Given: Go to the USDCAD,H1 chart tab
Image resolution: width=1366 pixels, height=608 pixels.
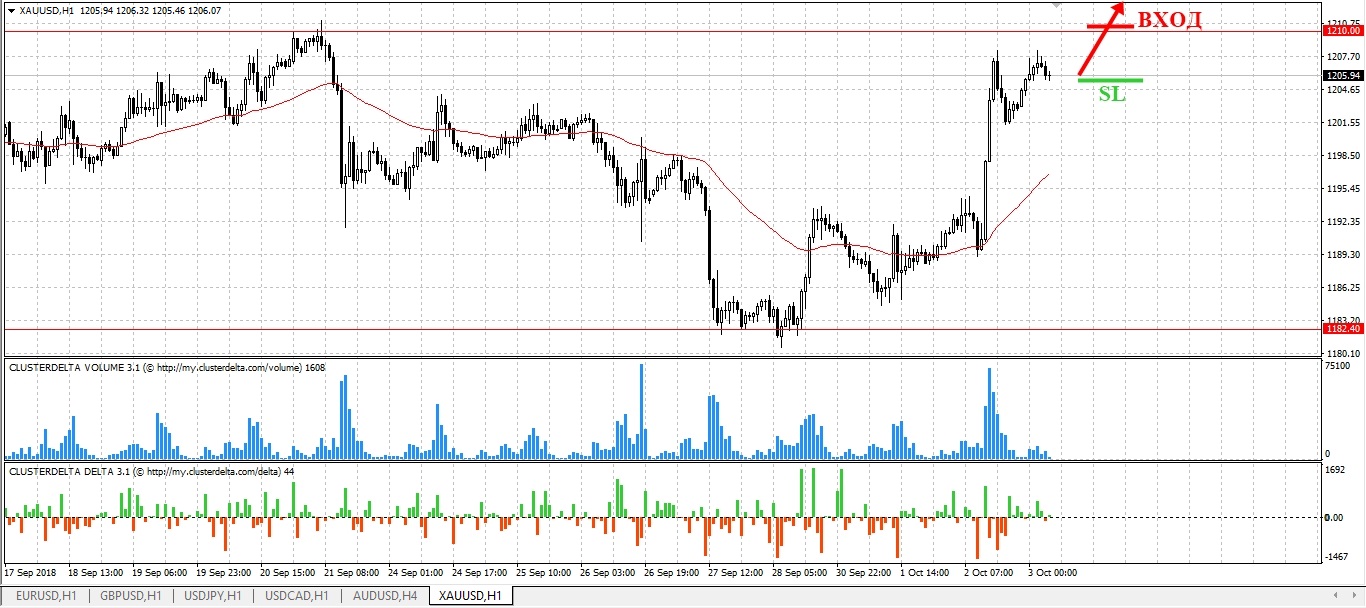Looking at the screenshot, I should [x=297, y=596].
